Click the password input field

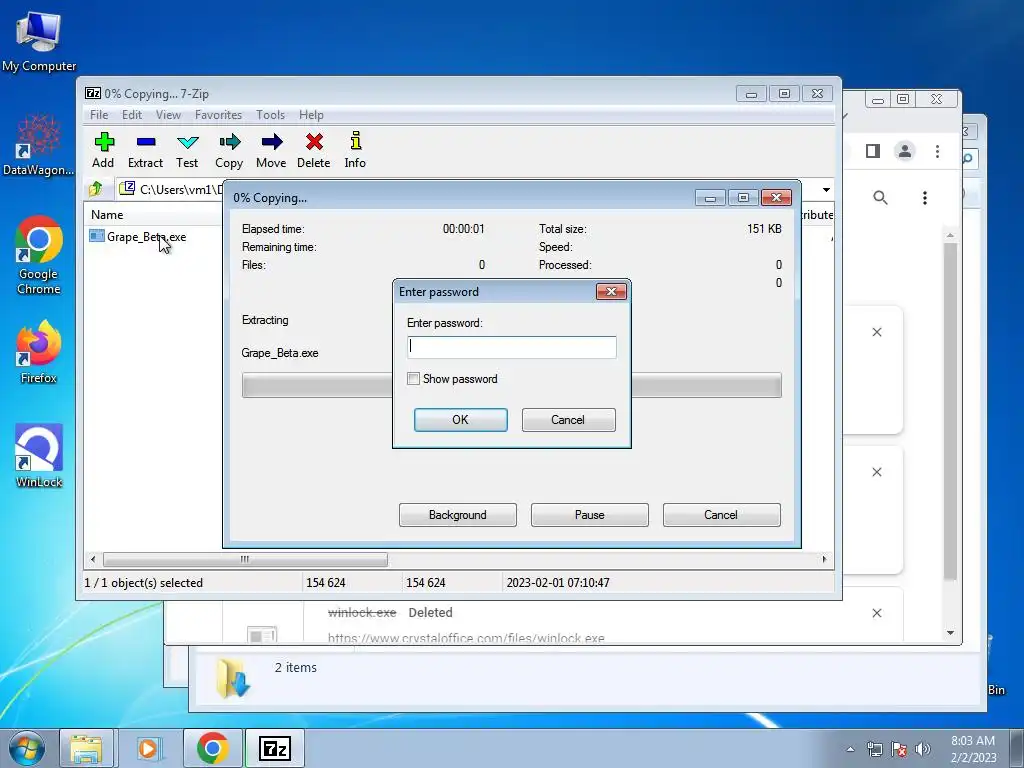[x=511, y=347]
